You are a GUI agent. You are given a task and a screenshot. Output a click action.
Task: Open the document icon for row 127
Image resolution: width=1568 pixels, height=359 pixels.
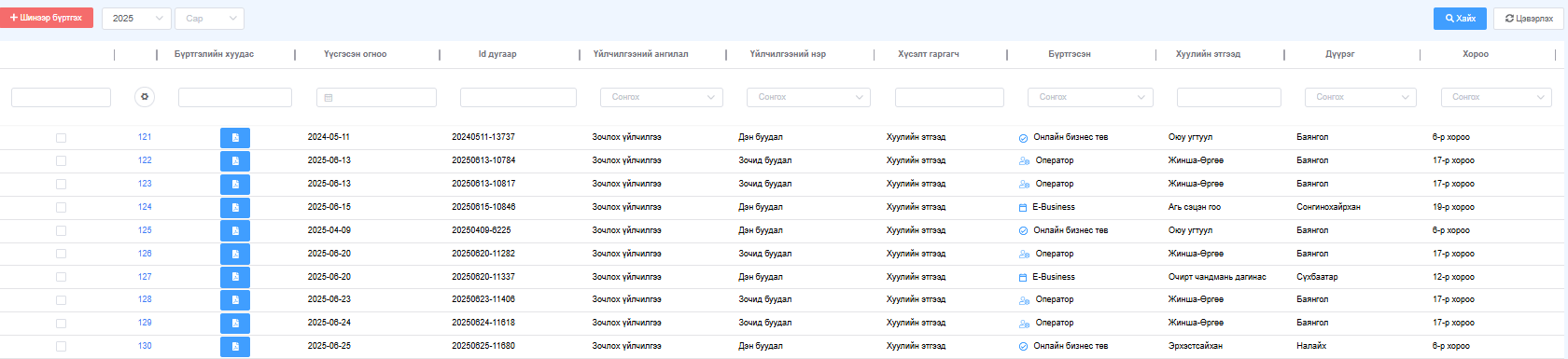(235, 277)
